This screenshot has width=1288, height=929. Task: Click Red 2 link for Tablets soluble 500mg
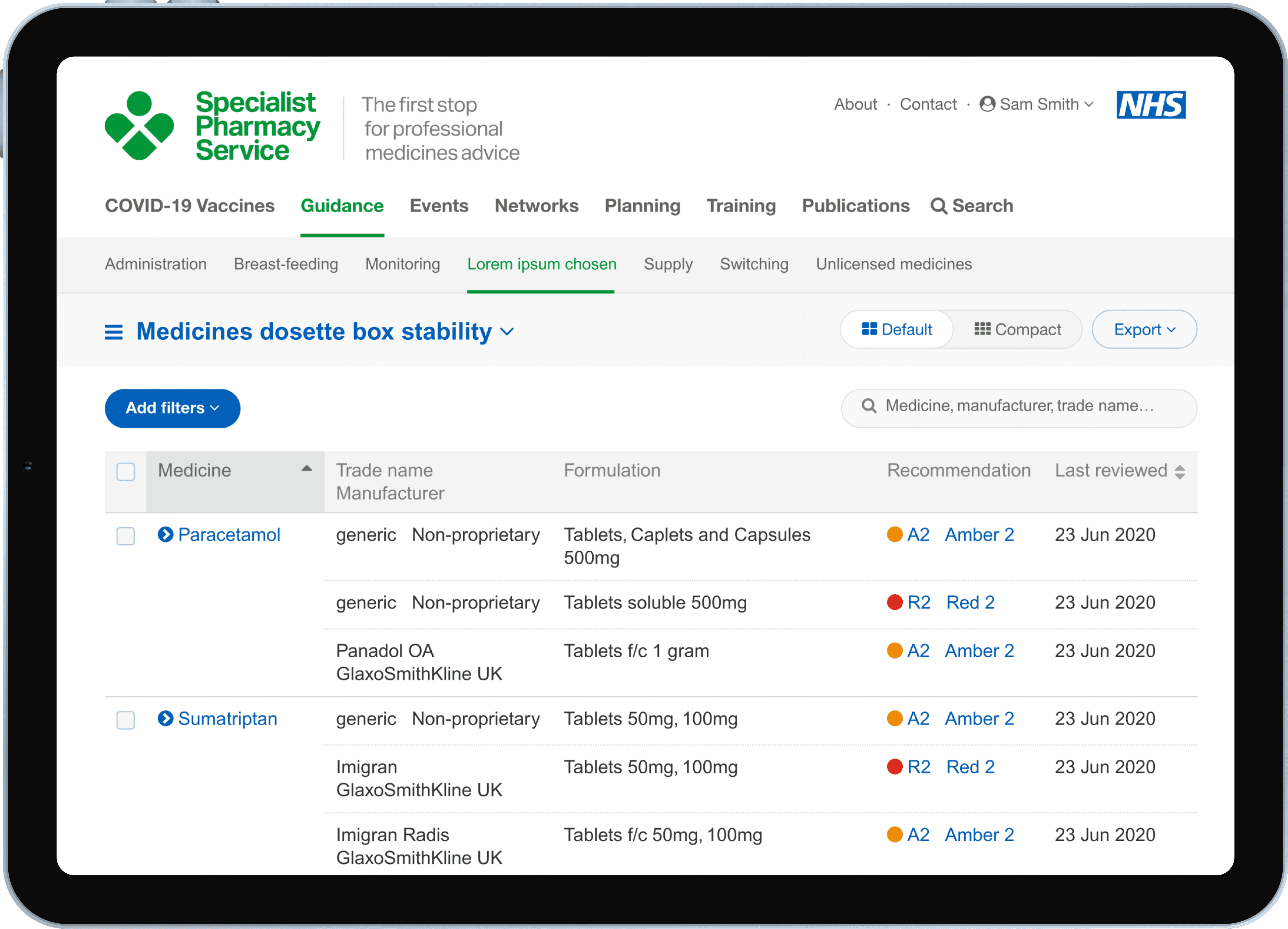pos(970,602)
